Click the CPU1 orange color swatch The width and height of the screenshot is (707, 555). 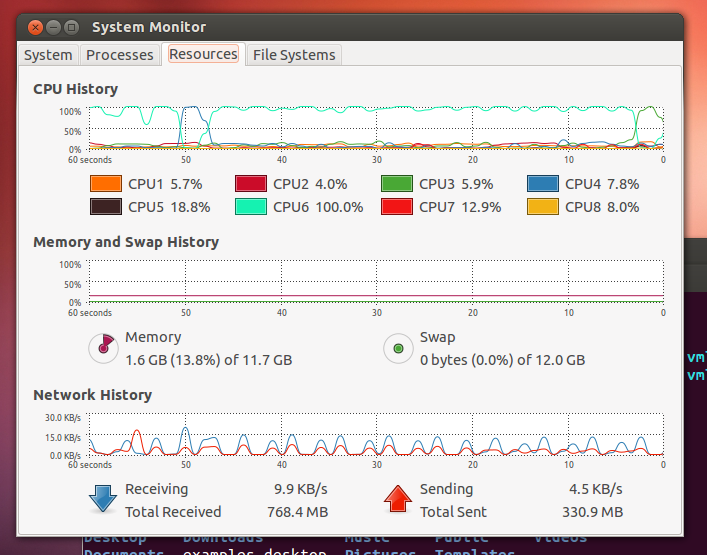pyautogui.click(x=106, y=184)
